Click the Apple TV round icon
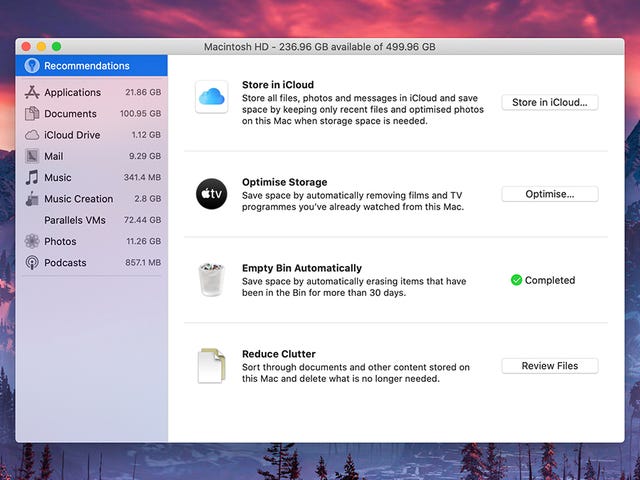 click(211, 194)
